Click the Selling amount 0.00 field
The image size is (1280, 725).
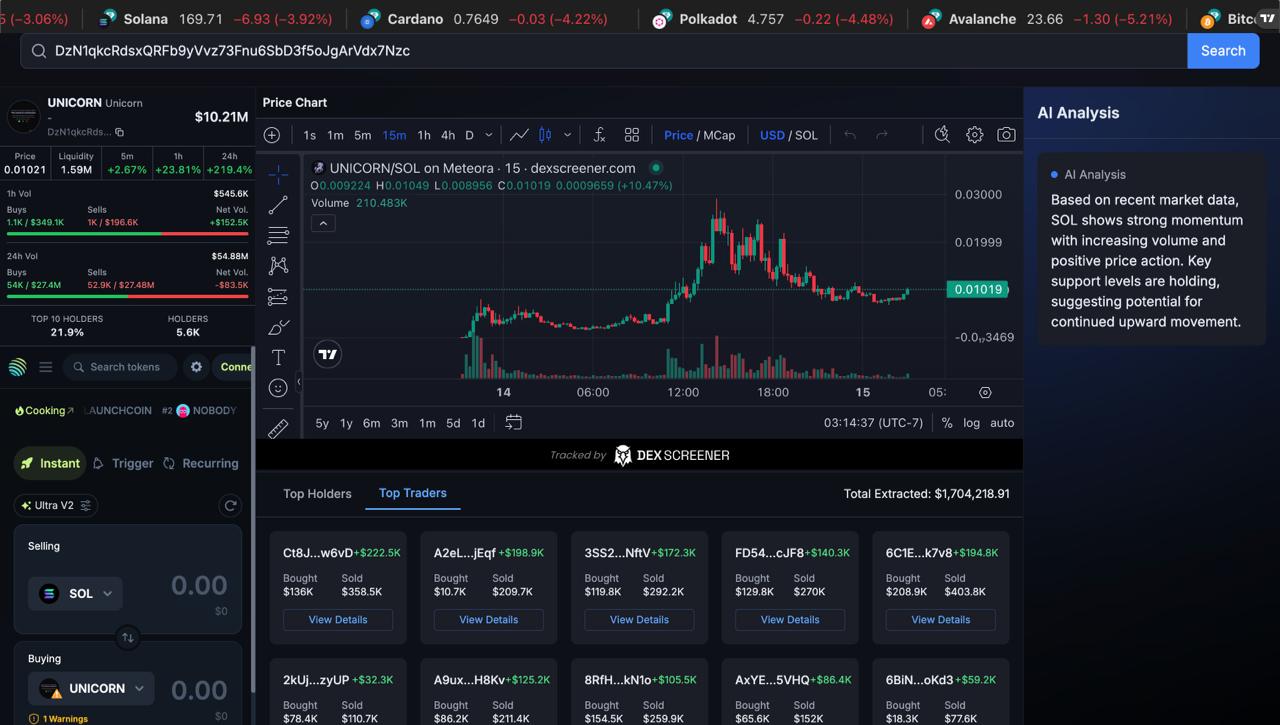point(199,585)
